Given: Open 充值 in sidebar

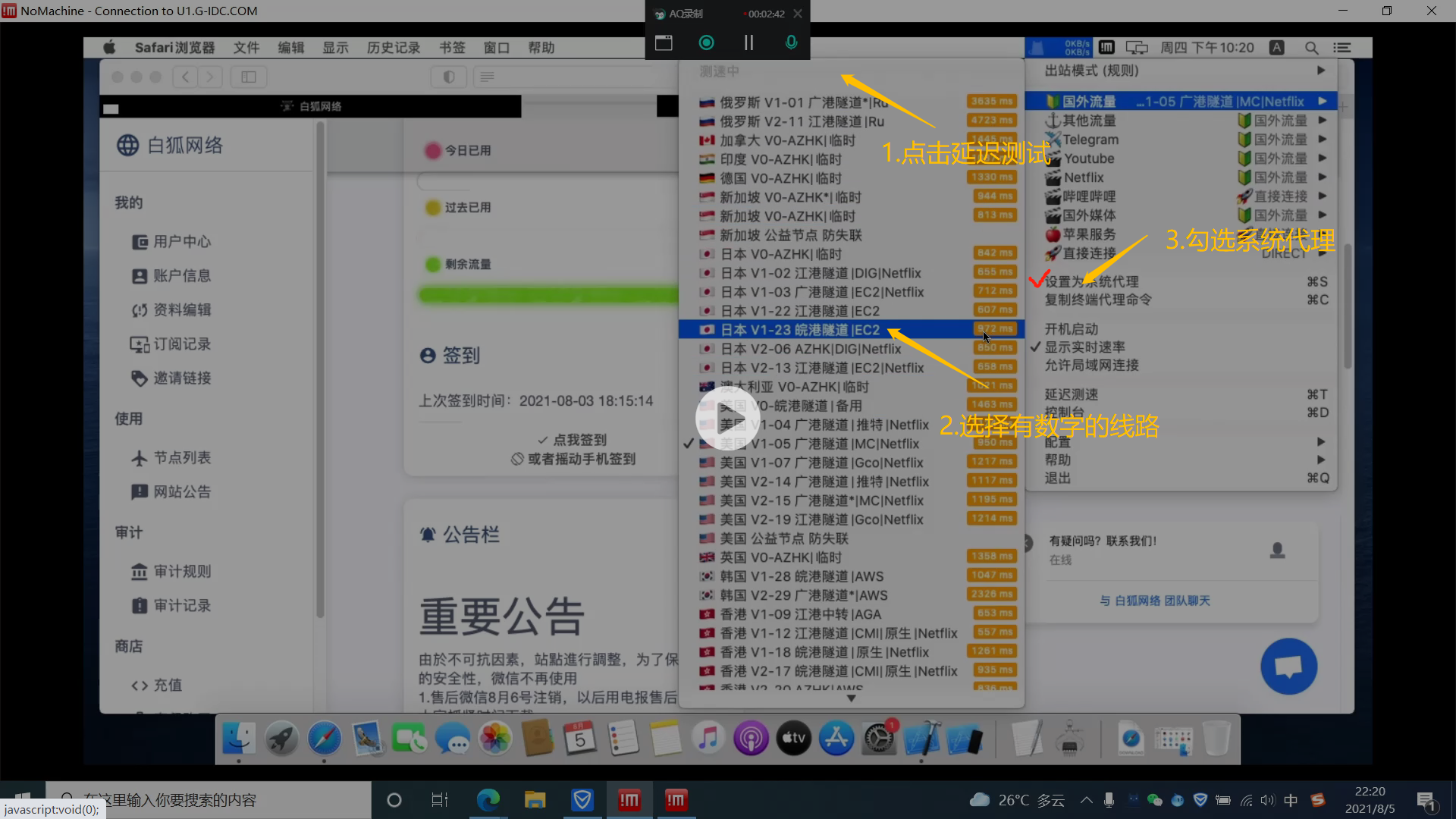Looking at the screenshot, I should [157, 686].
